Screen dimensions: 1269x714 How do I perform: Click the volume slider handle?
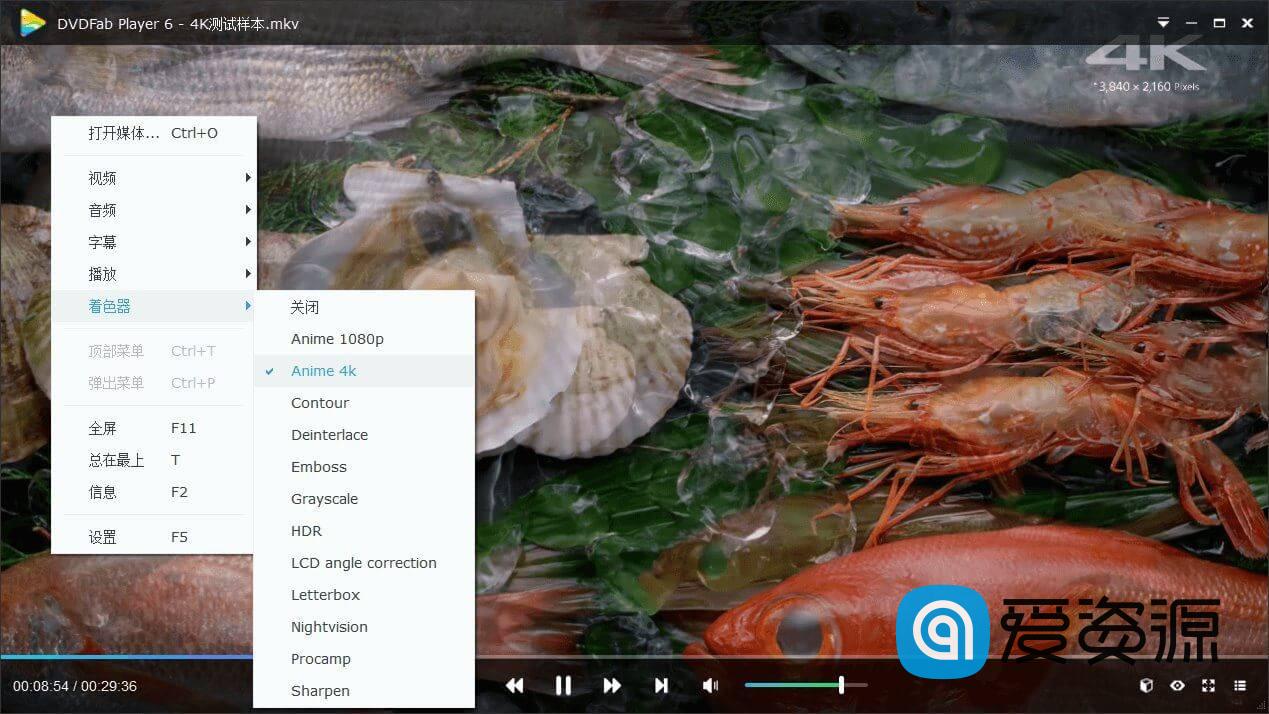(x=841, y=685)
